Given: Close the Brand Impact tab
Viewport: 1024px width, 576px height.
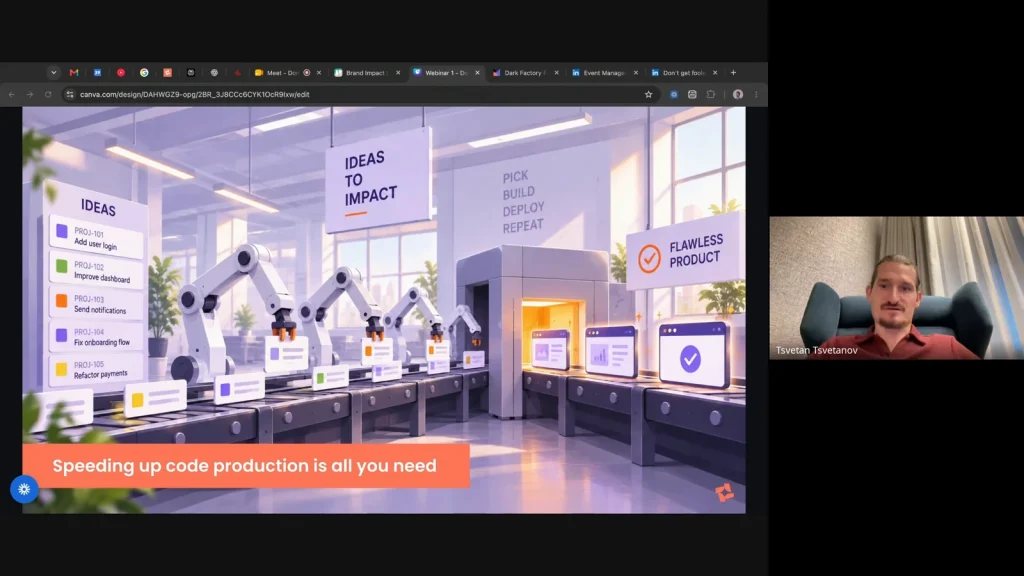Looking at the screenshot, I should [398, 72].
